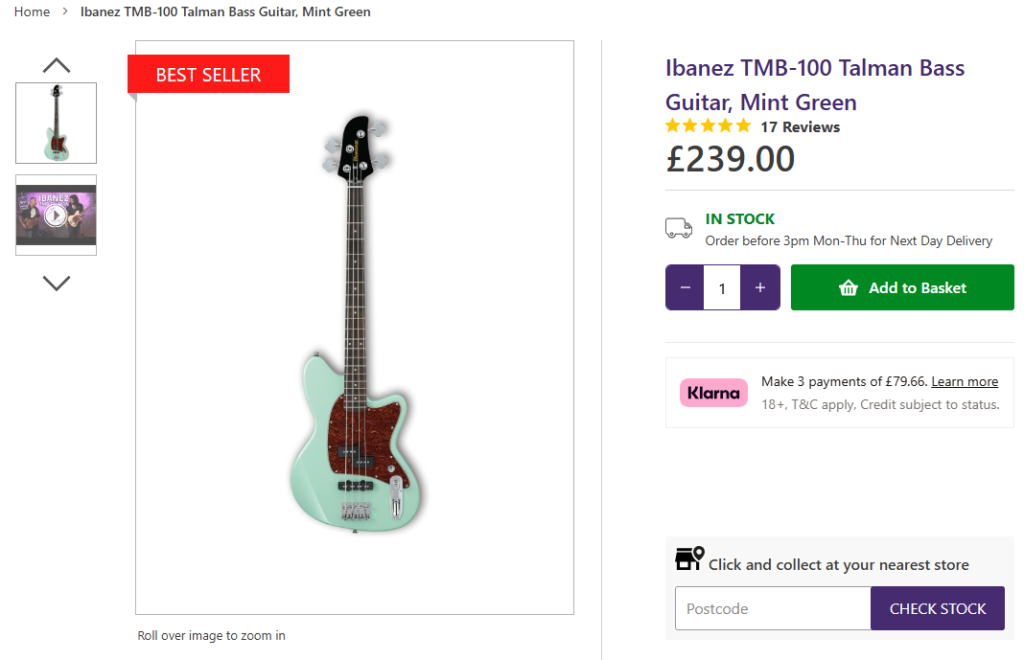
Task: Click the 17 Reviews link
Action: (x=799, y=126)
